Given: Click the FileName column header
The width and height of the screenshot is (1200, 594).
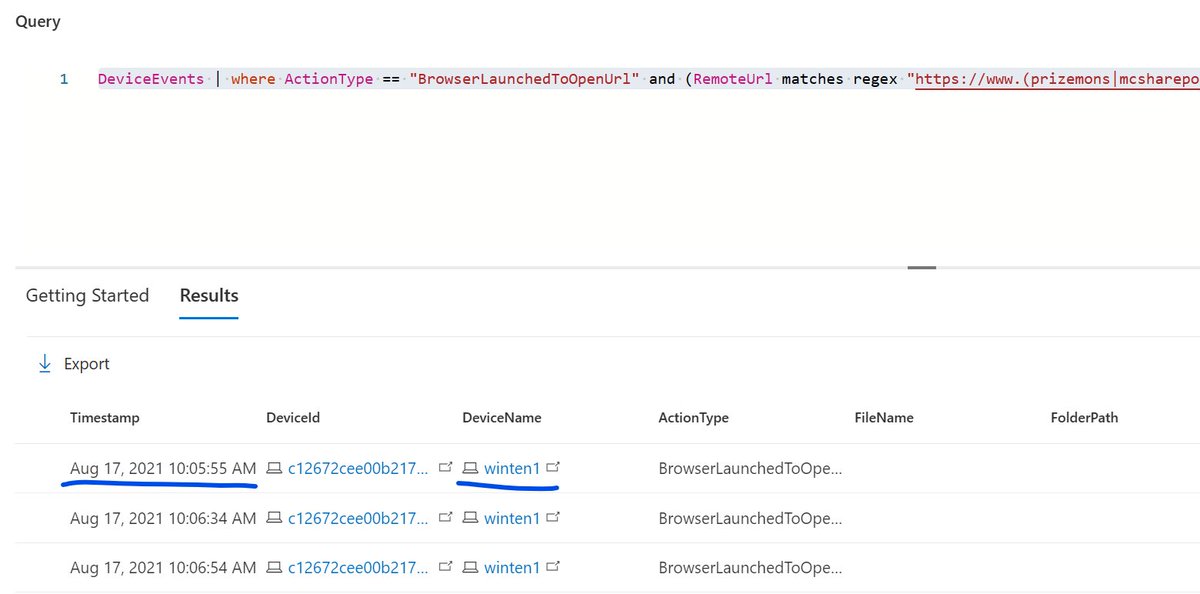Looking at the screenshot, I should (x=884, y=418).
